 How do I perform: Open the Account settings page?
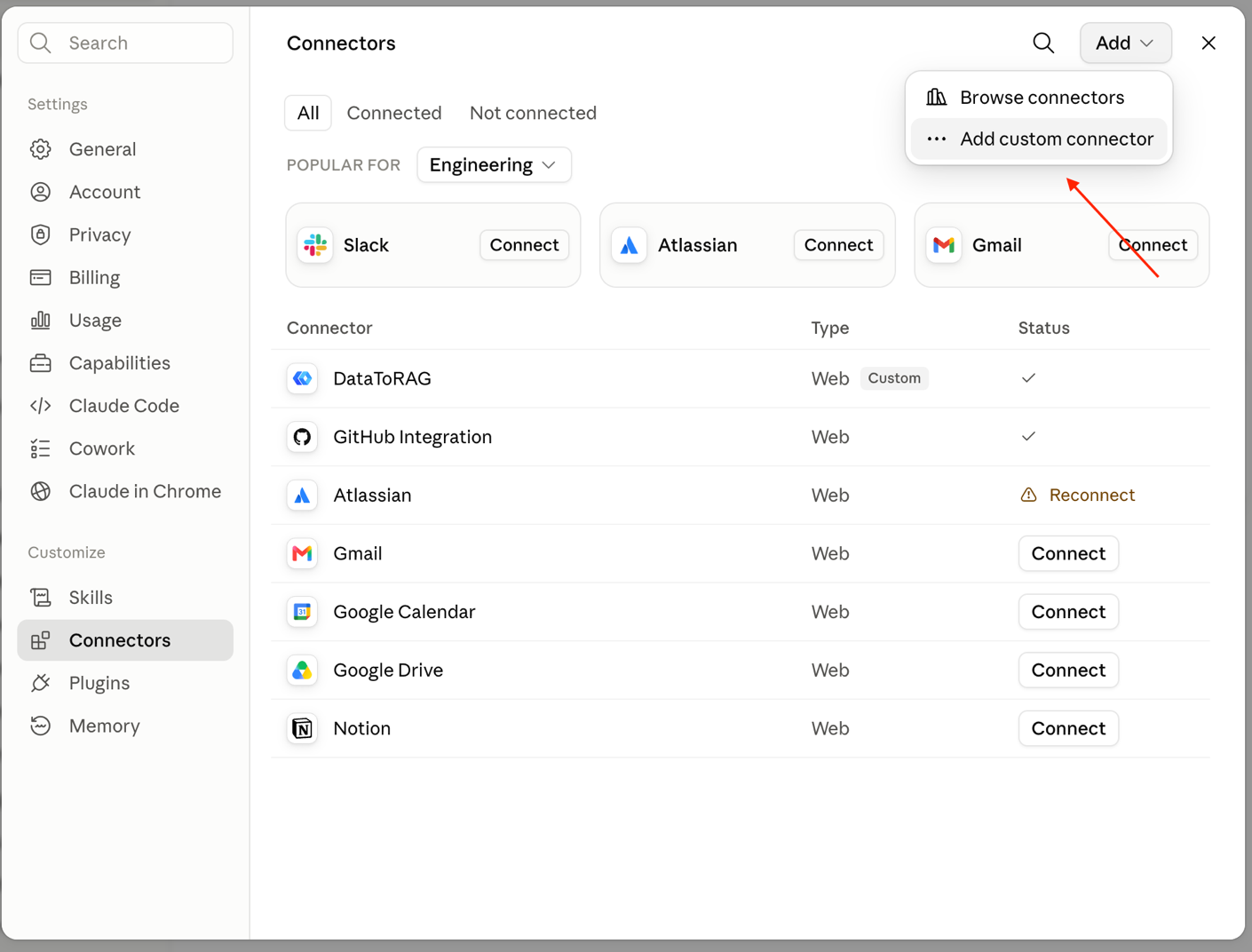pos(125,192)
